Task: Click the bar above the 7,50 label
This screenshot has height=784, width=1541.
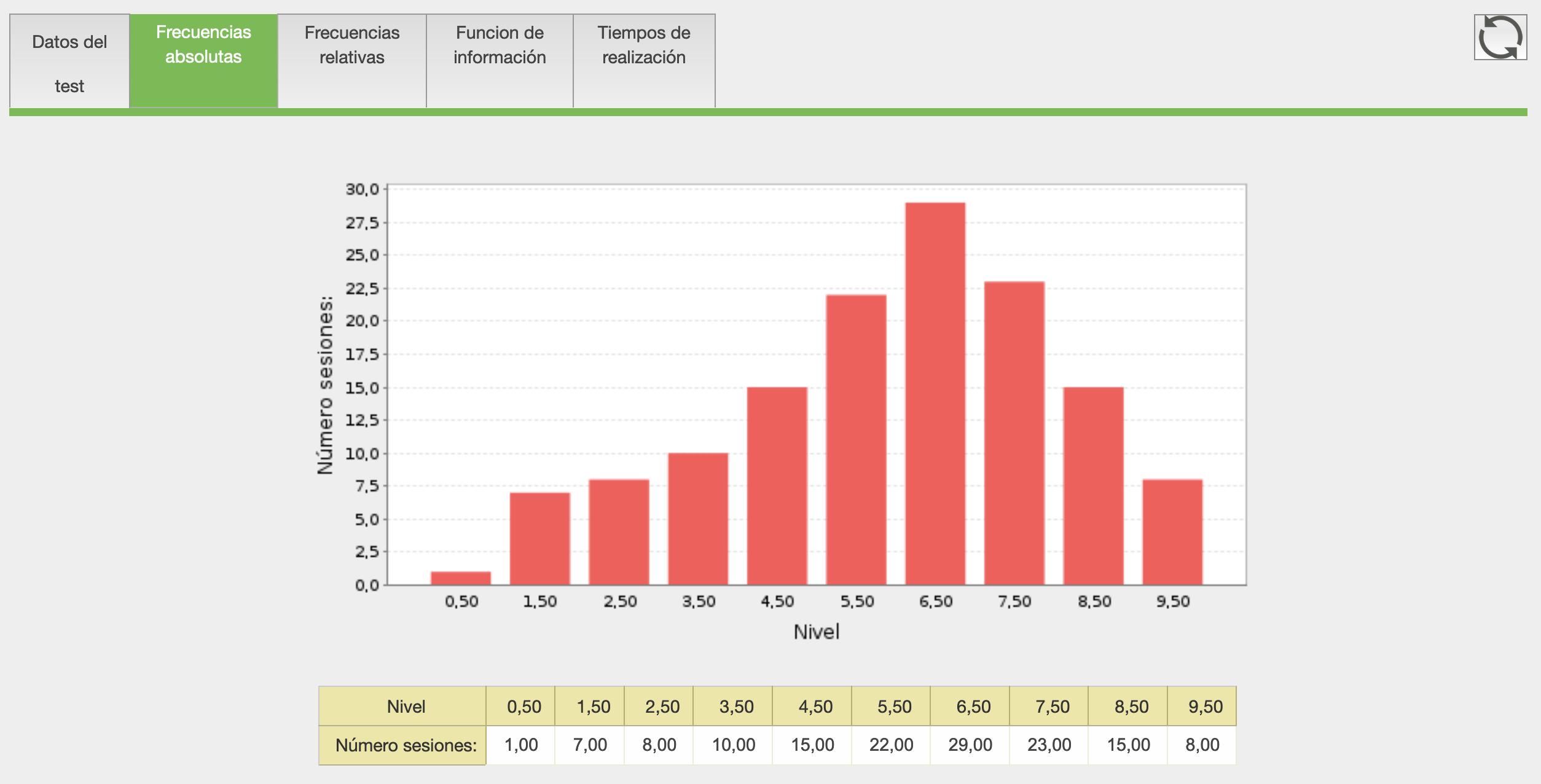Action: point(1014,433)
